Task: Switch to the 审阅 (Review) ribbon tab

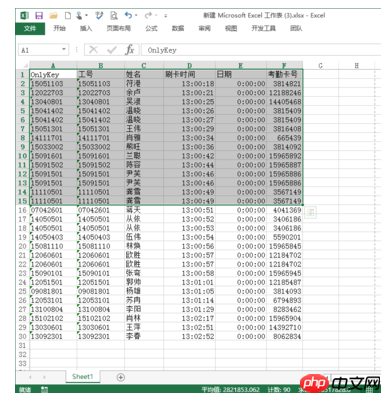Action: pos(204,29)
